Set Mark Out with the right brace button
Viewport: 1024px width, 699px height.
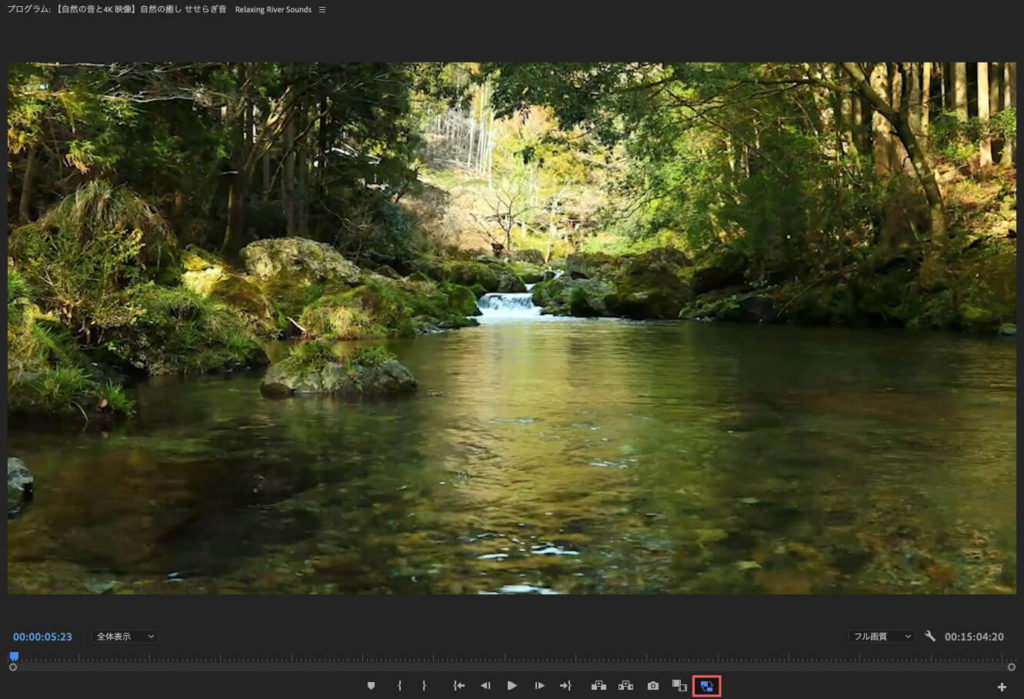click(424, 685)
